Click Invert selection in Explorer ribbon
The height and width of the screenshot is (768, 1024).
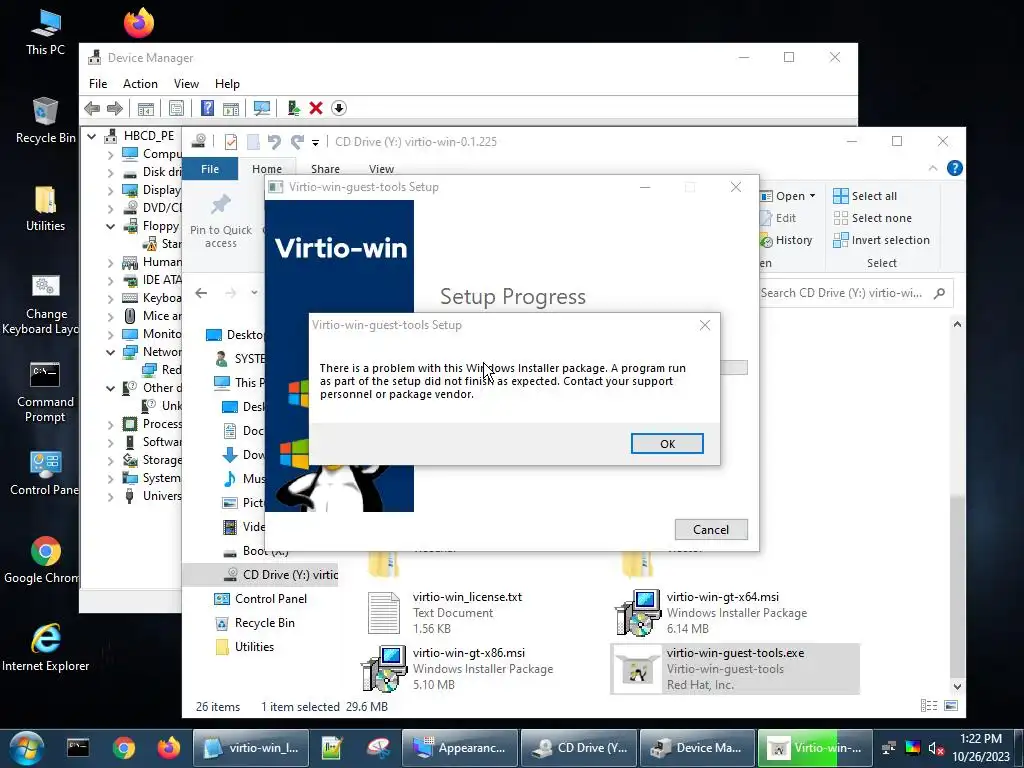coord(881,240)
